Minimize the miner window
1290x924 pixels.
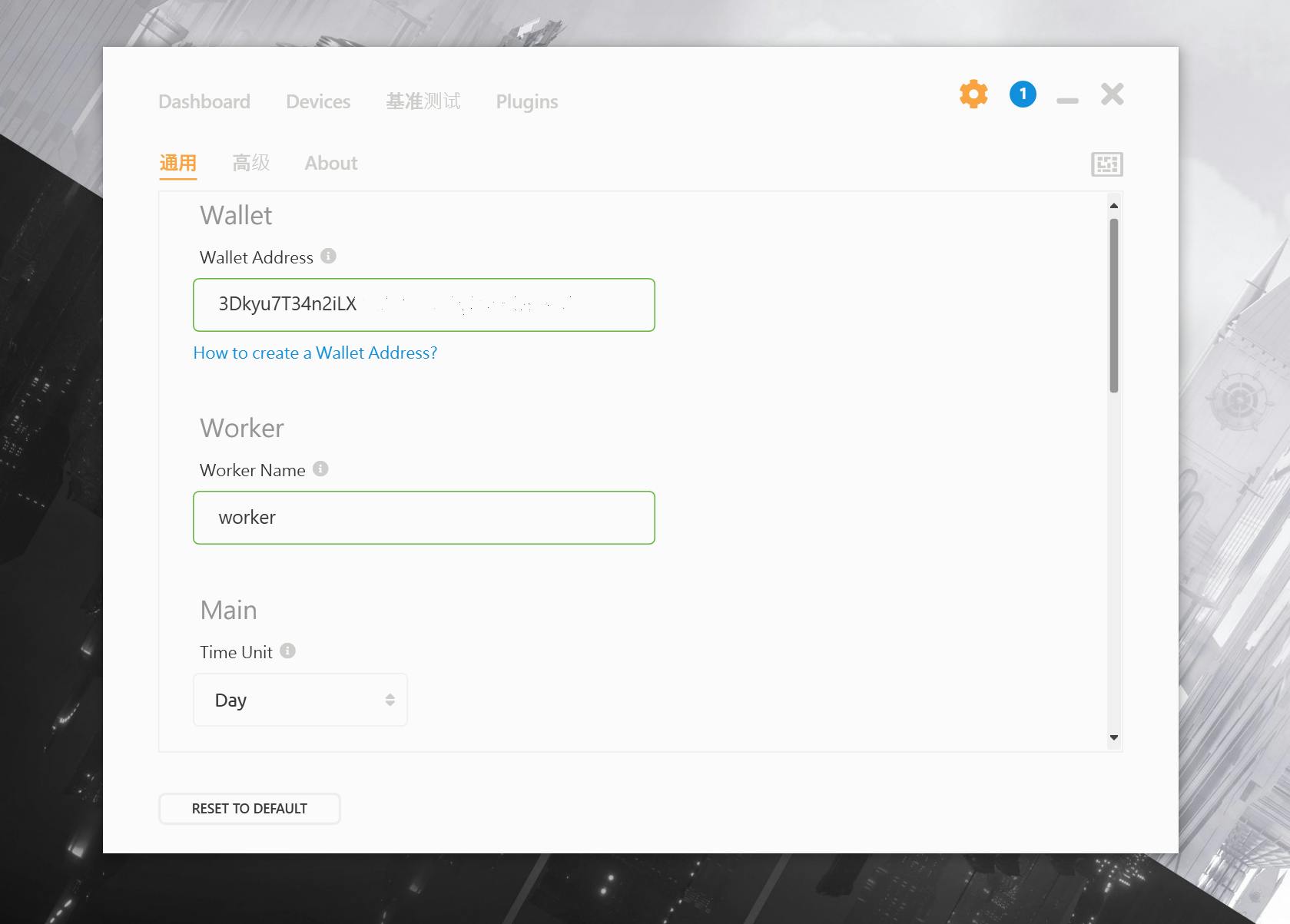(1067, 101)
